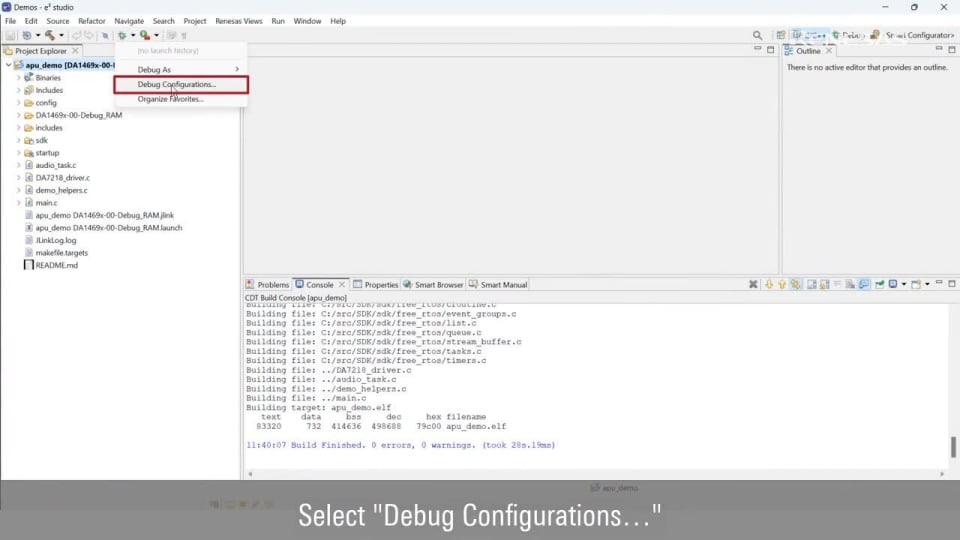Open the Smart Browser tab
This screenshot has height=540, width=960.
coord(436,285)
